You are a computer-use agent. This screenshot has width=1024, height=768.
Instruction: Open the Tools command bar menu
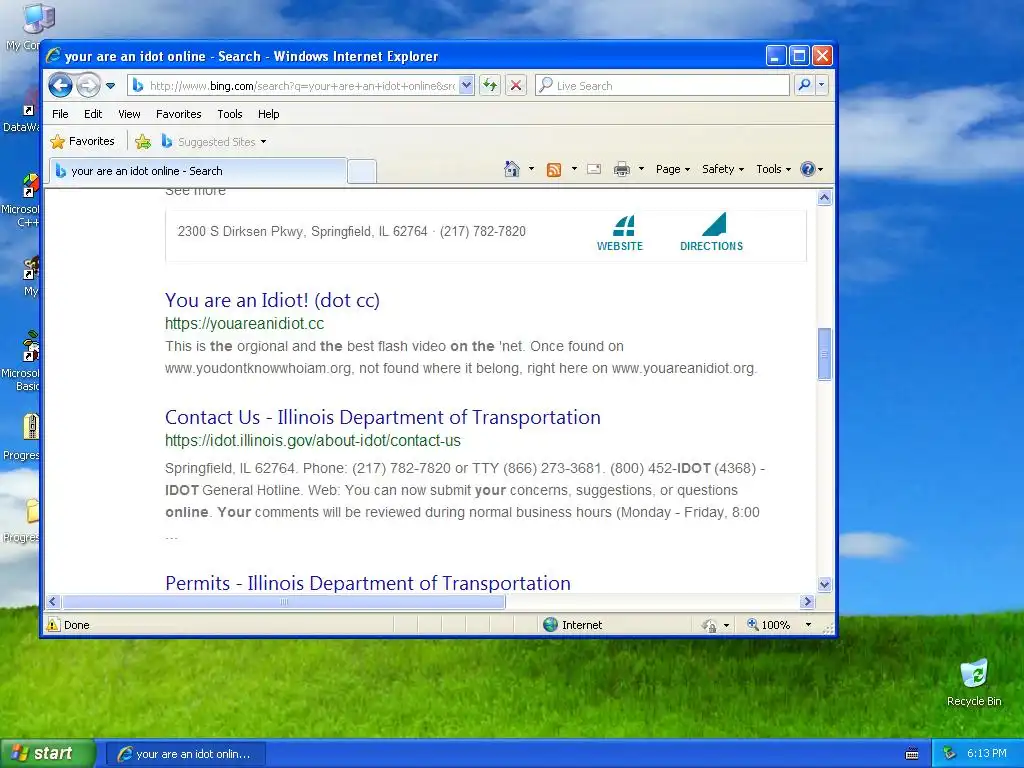click(773, 169)
